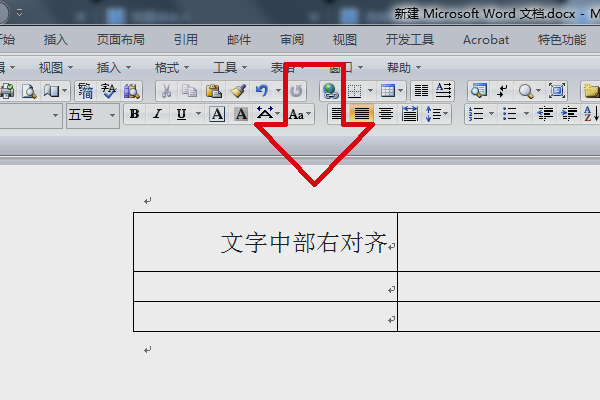
Task: Run the spelling and grammar check
Action: (x=109, y=91)
